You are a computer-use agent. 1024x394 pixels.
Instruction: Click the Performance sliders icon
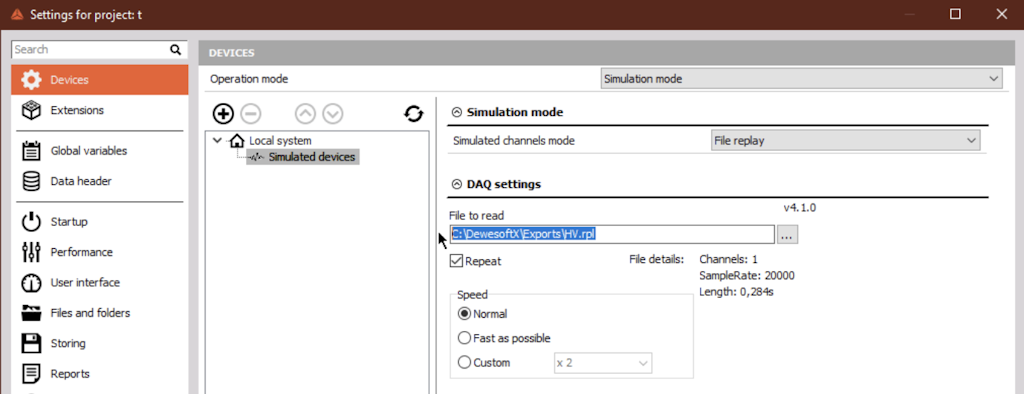pyautogui.click(x=31, y=252)
